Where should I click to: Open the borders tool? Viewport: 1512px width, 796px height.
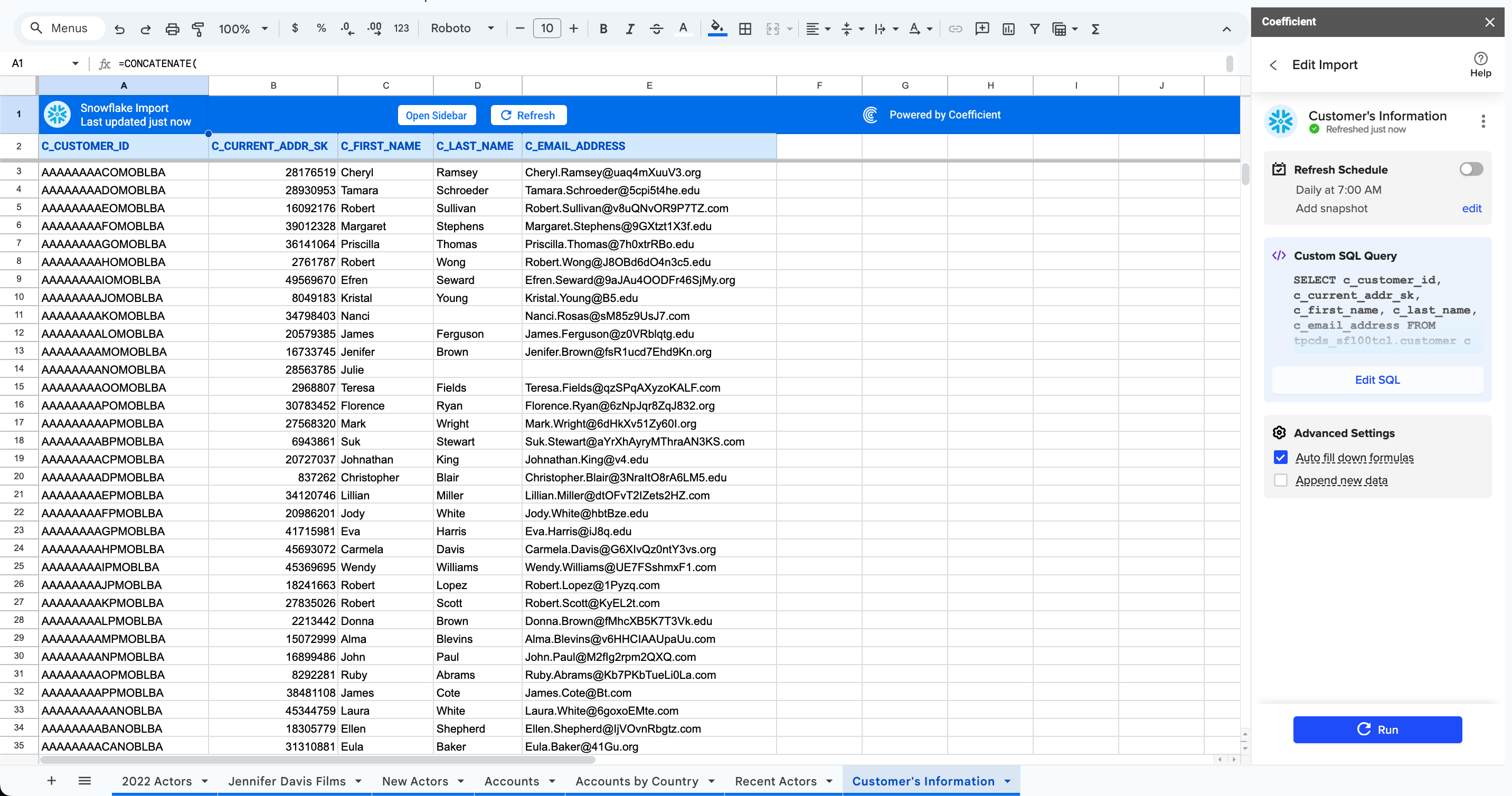point(745,28)
